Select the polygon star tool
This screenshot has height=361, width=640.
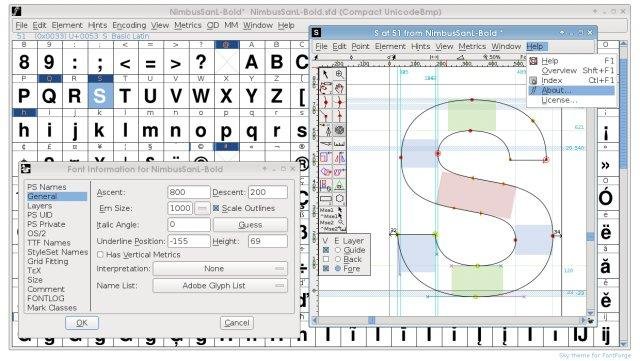pyautogui.click(x=339, y=199)
